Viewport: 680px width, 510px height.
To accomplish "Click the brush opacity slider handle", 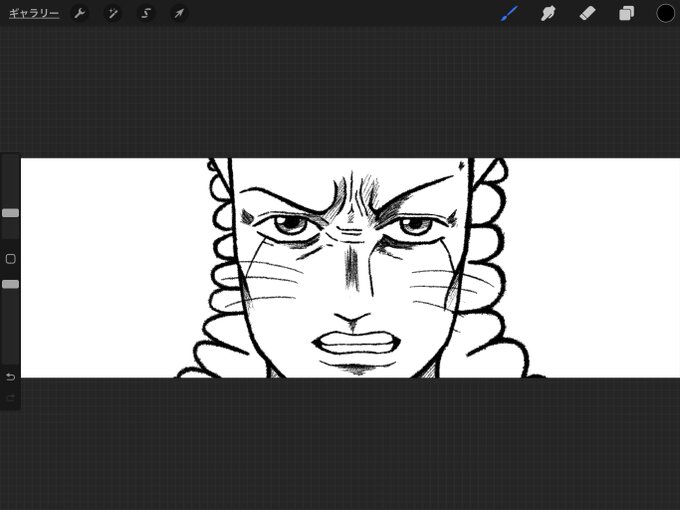I will 10,284.
